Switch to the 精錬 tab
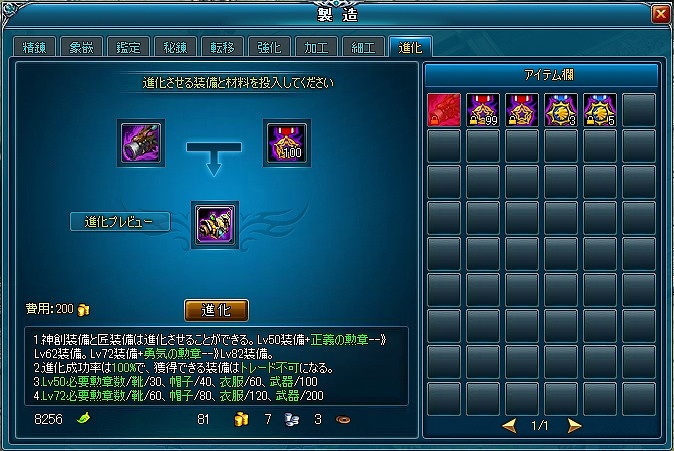Screen dimensions: 674x451 34,47
